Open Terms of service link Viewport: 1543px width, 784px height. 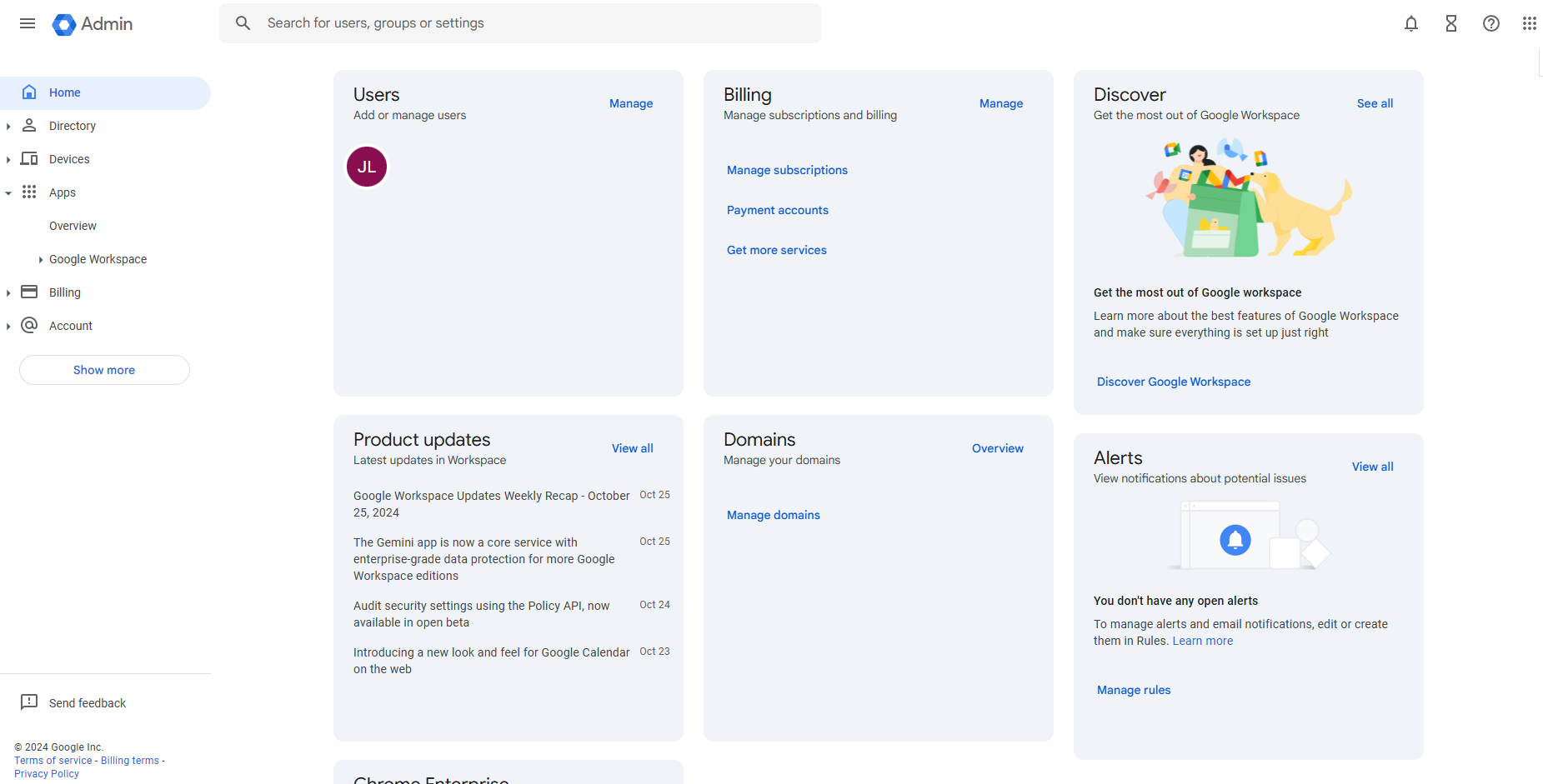pyautogui.click(x=53, y=761)
